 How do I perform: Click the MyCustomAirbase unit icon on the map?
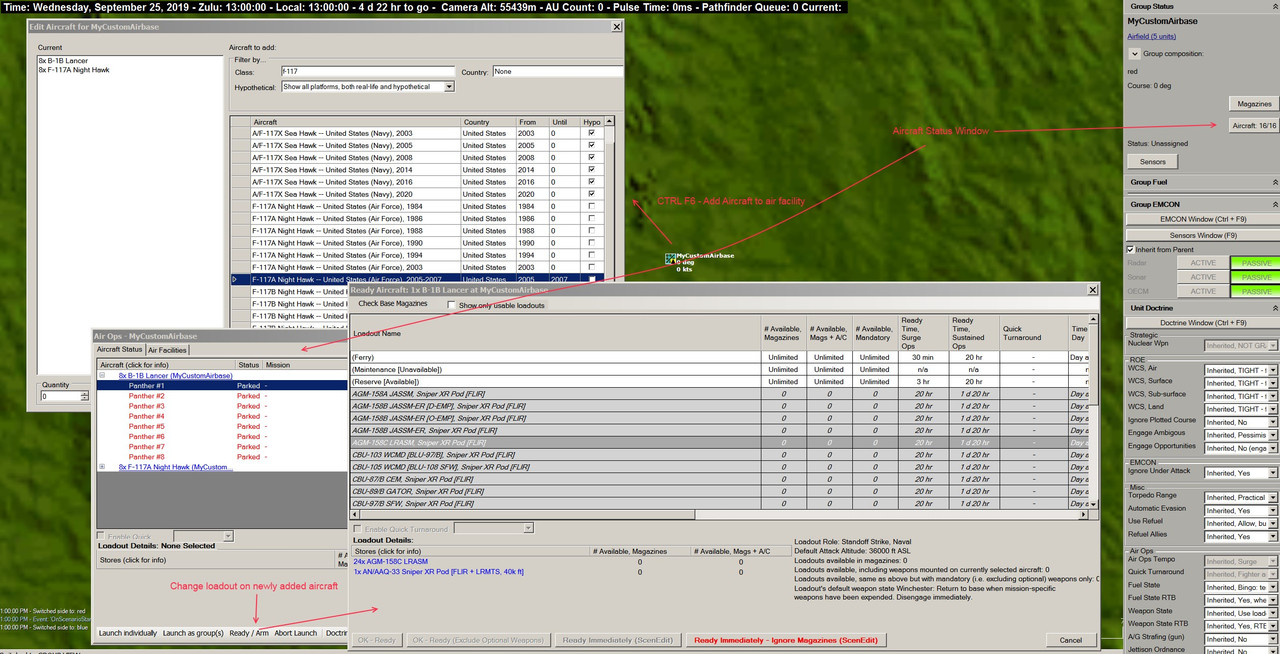pyautogui.click(x=671, y=259)
